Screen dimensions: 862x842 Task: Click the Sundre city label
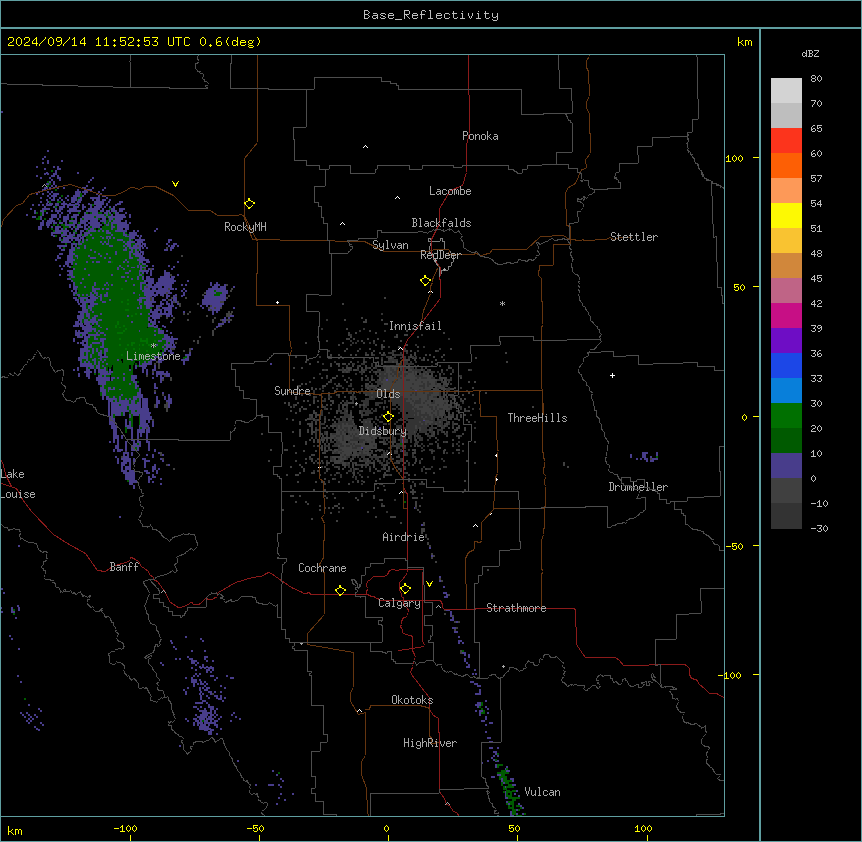[x=292, y=391]
